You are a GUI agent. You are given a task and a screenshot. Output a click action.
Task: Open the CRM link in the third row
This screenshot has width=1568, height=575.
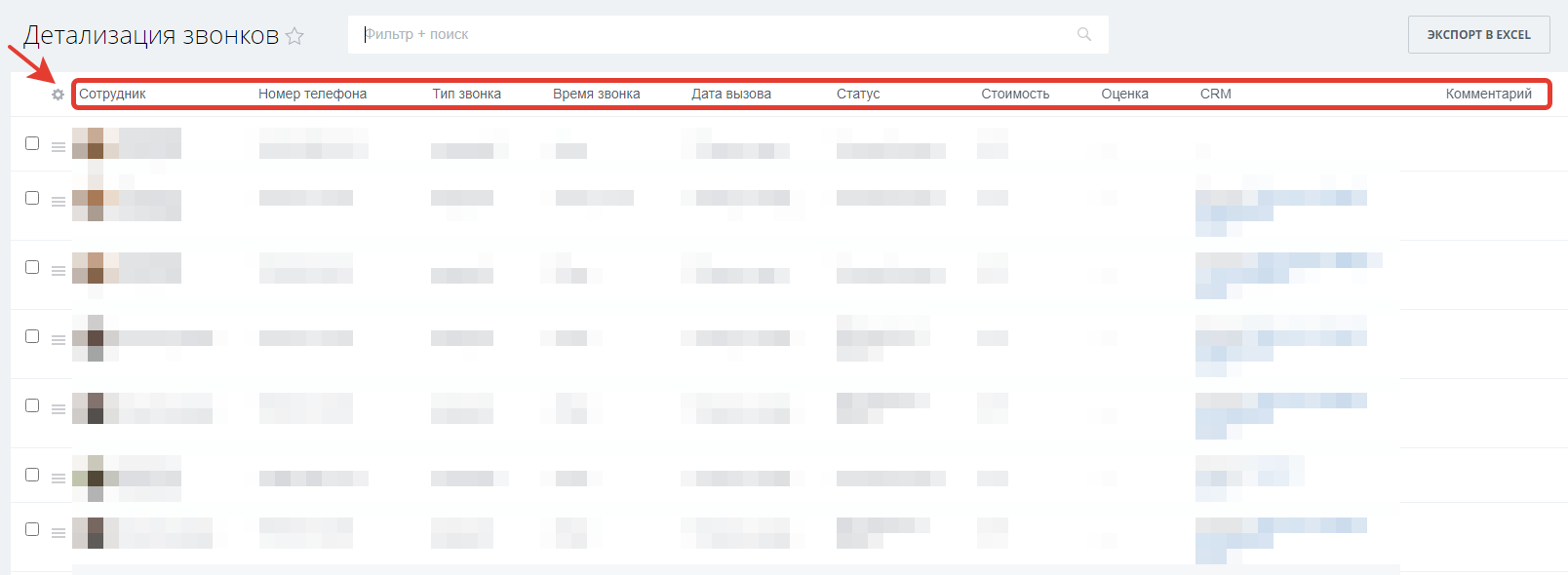point(1289,275)
